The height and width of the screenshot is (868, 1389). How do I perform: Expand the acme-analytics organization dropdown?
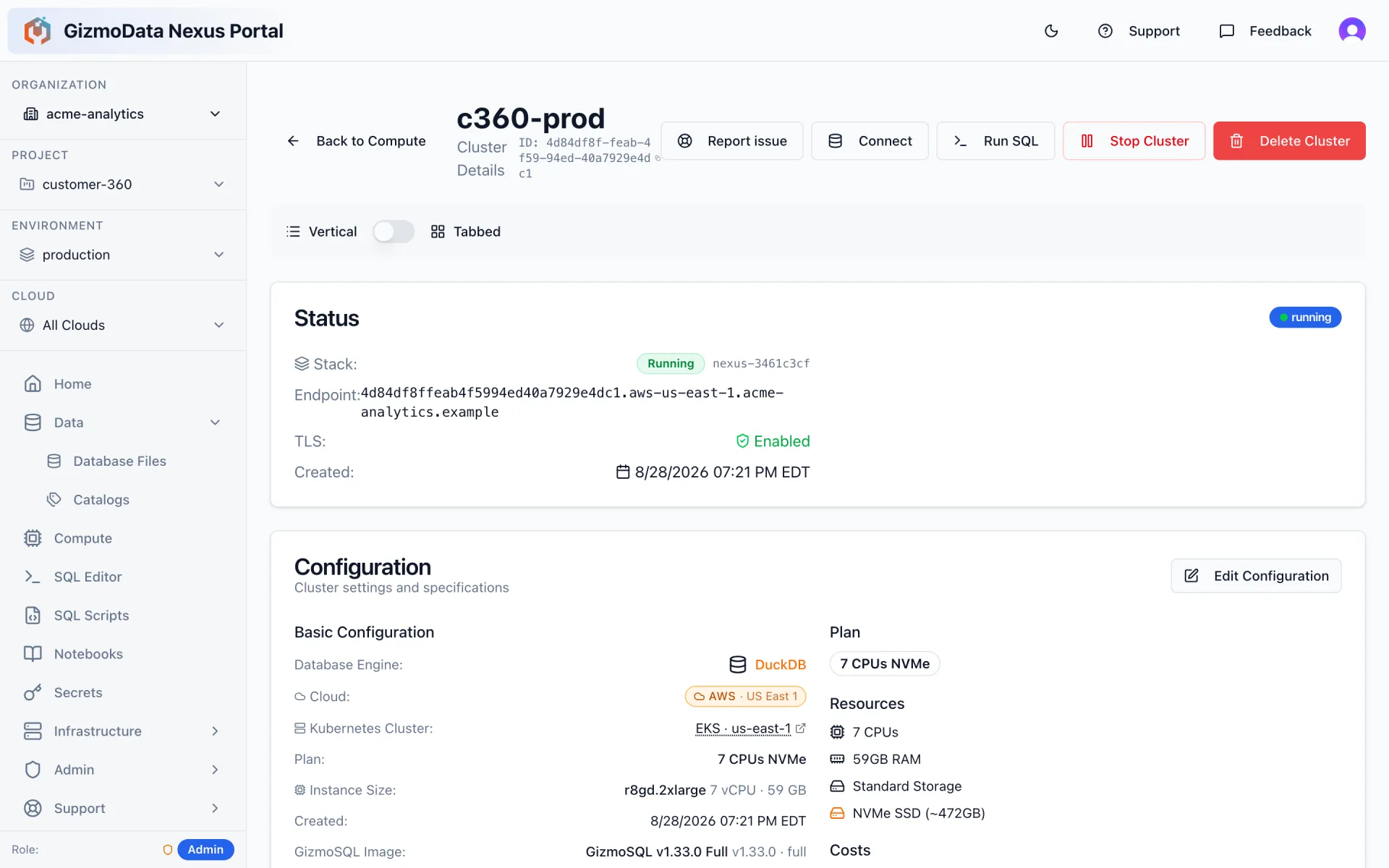point(122,114)
